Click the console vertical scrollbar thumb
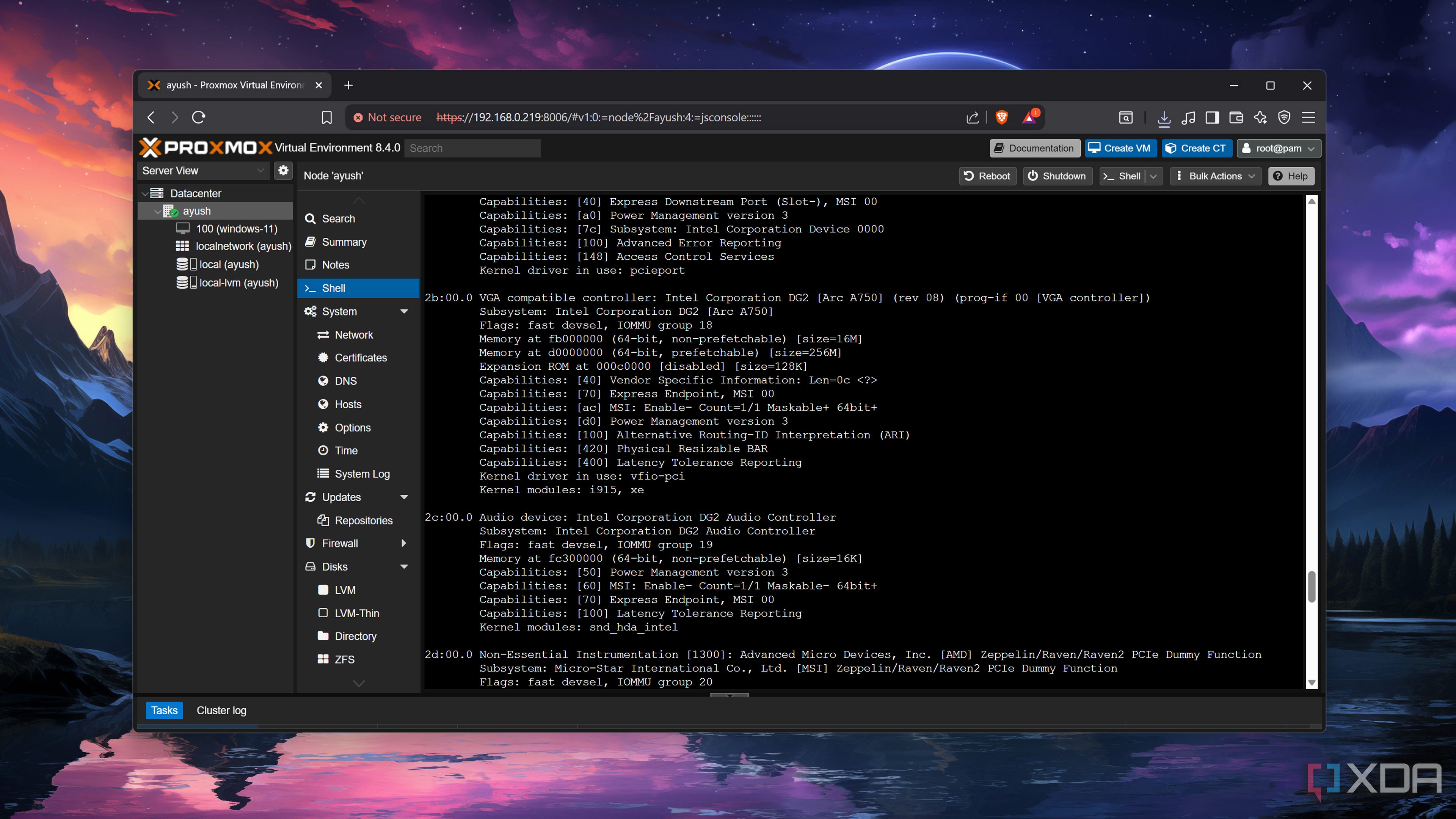The width and height of the screenshot is (1456, 819). coord(1312,586)
